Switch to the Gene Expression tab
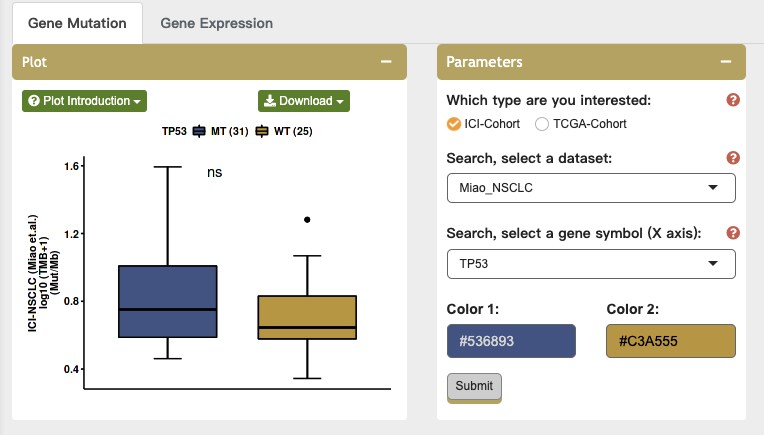 click(x=216, y=22)
